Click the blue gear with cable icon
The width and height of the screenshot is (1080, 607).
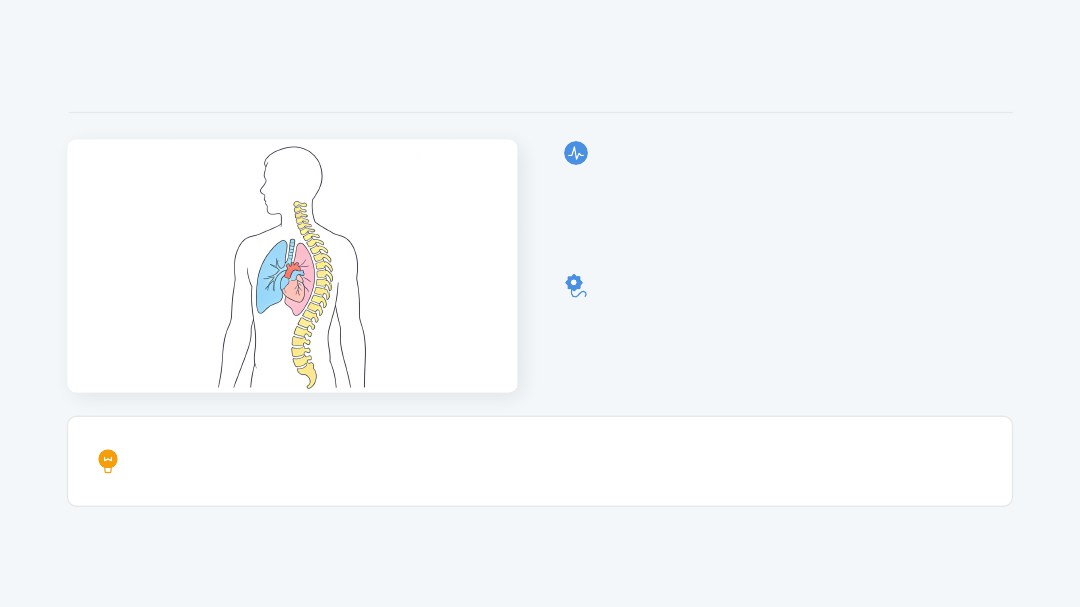575,286
